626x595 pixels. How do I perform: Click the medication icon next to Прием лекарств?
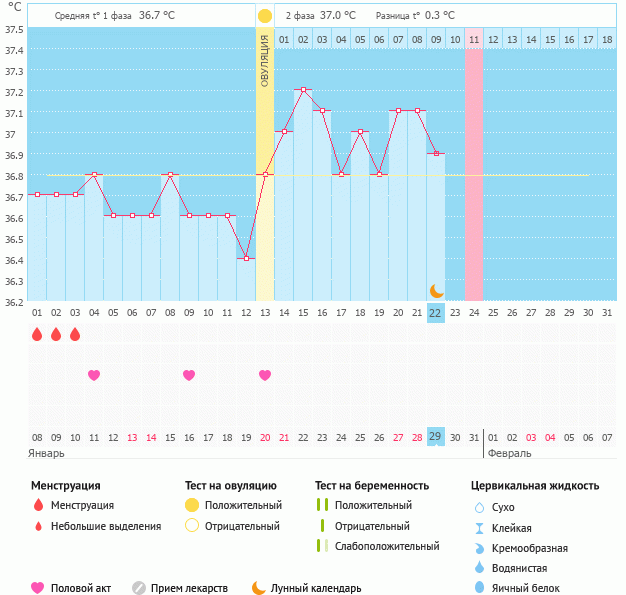[139, 588]
